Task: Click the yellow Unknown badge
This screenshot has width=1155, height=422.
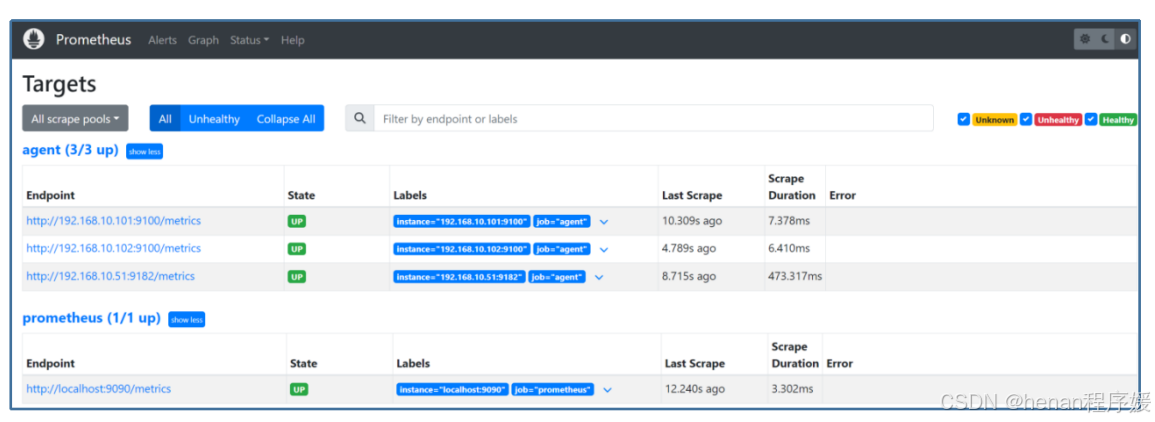Action: click(x=994, y=119)
